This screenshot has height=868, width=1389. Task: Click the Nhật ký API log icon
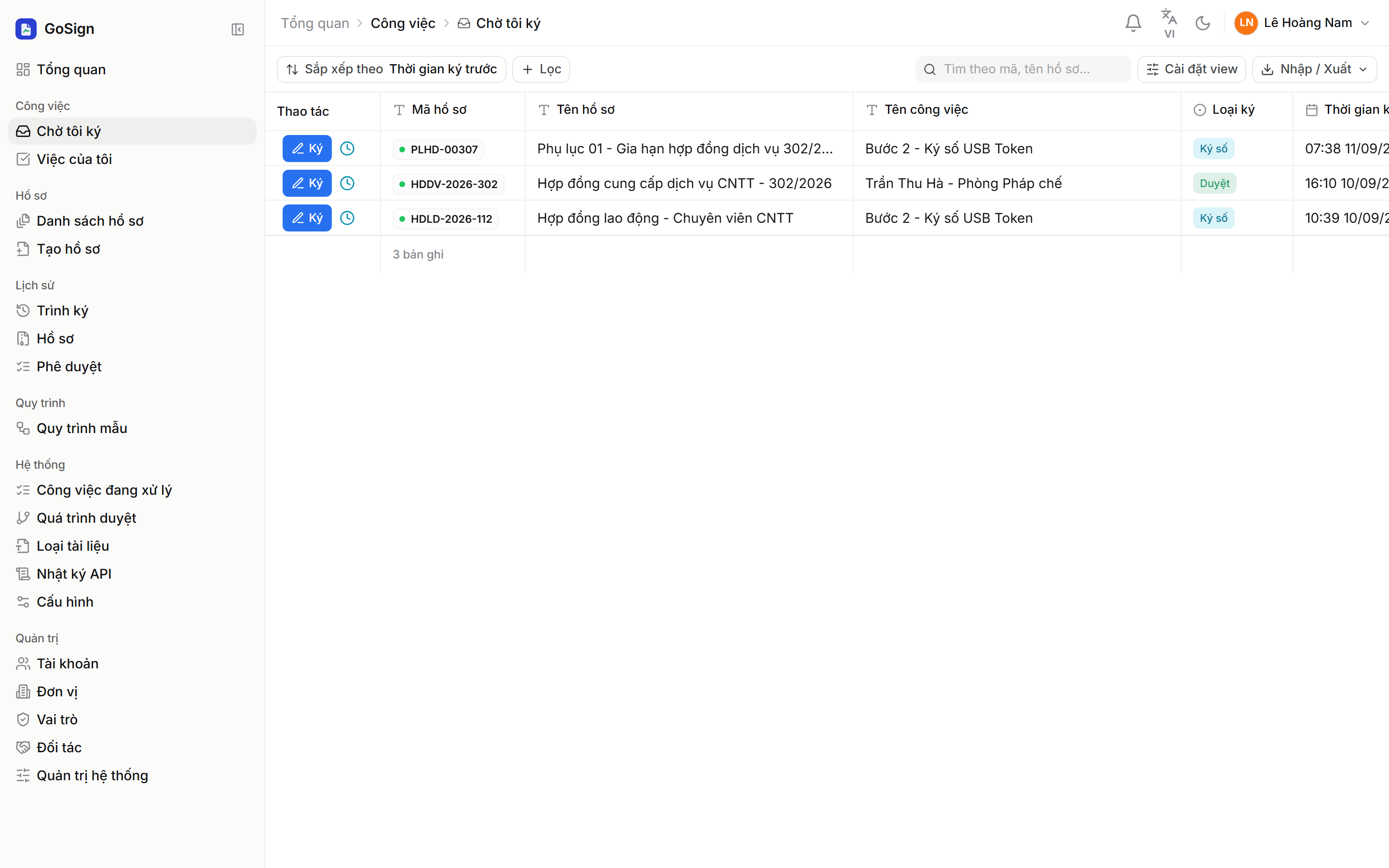[23, 574]
